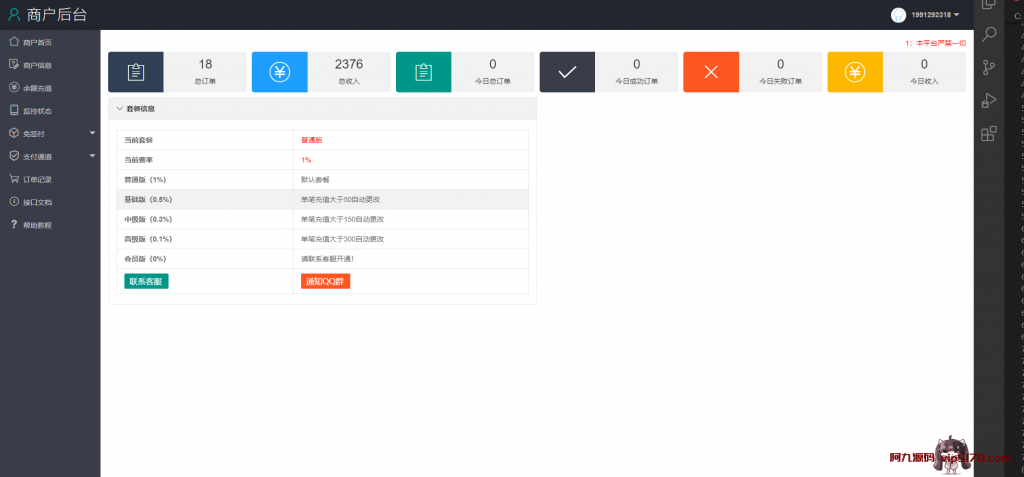This screenshot has width=1024, height=477.
Task: Collapse the 套餐信息 panel chevron
Action: 120,108
